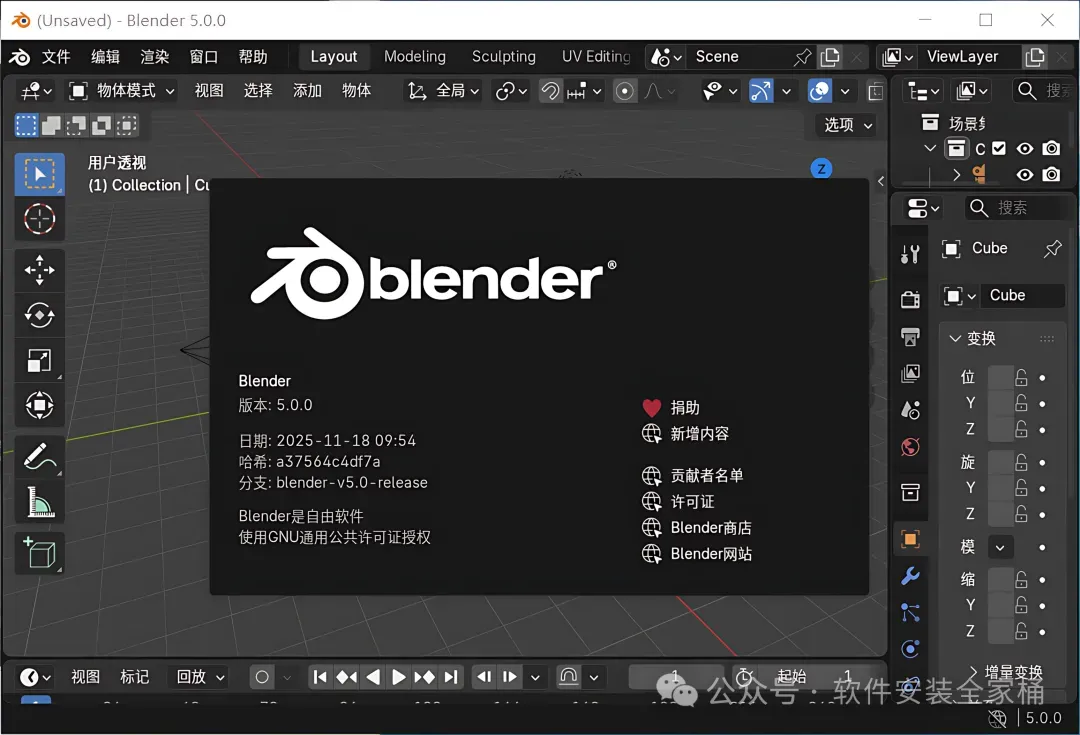Image resolution: width=1080 pixels, height=735 pixels.
Task: Select the Transform tool
Action: (x=39, y=405)
